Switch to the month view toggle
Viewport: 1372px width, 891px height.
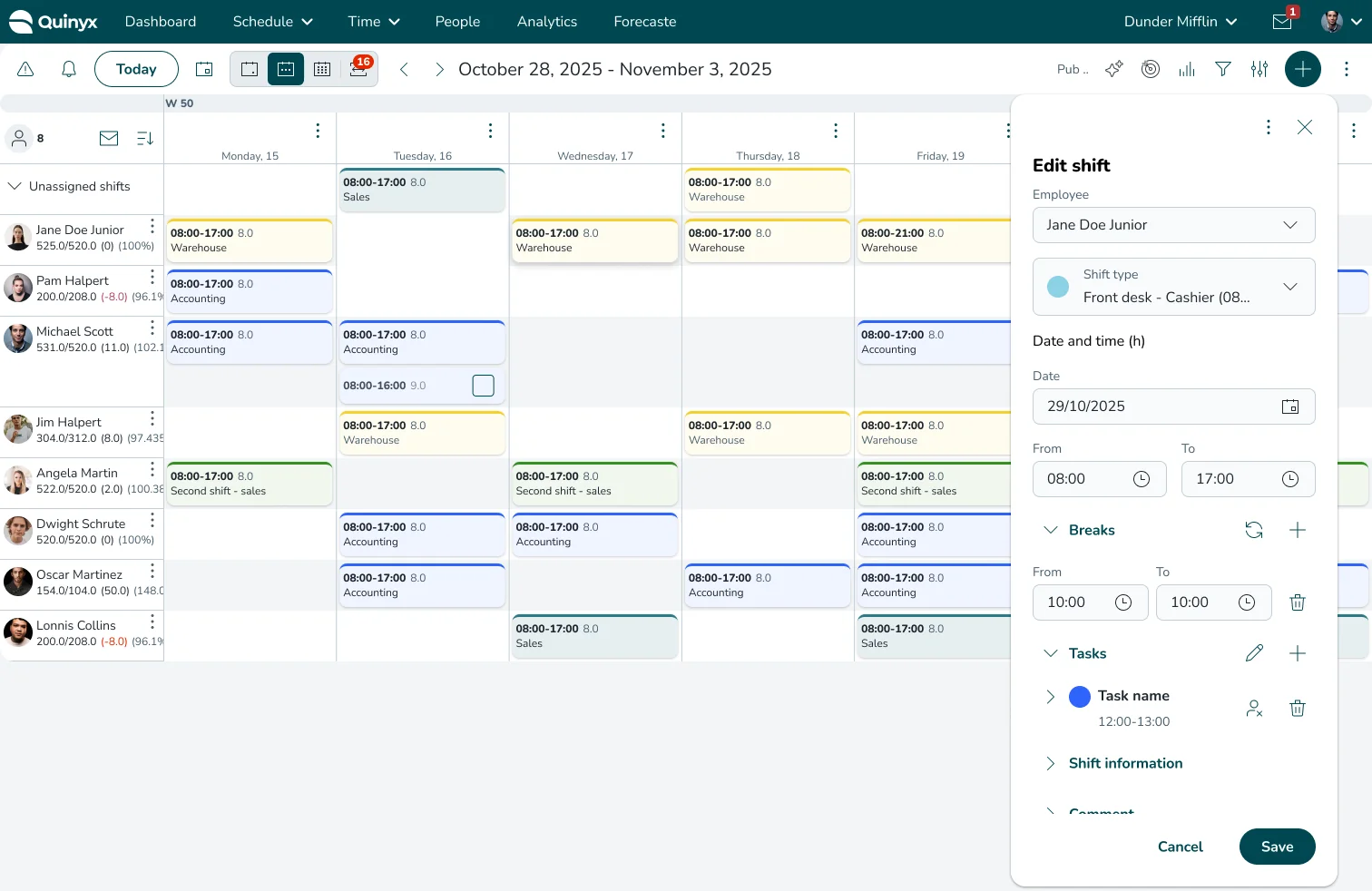[x=322, y=69]
